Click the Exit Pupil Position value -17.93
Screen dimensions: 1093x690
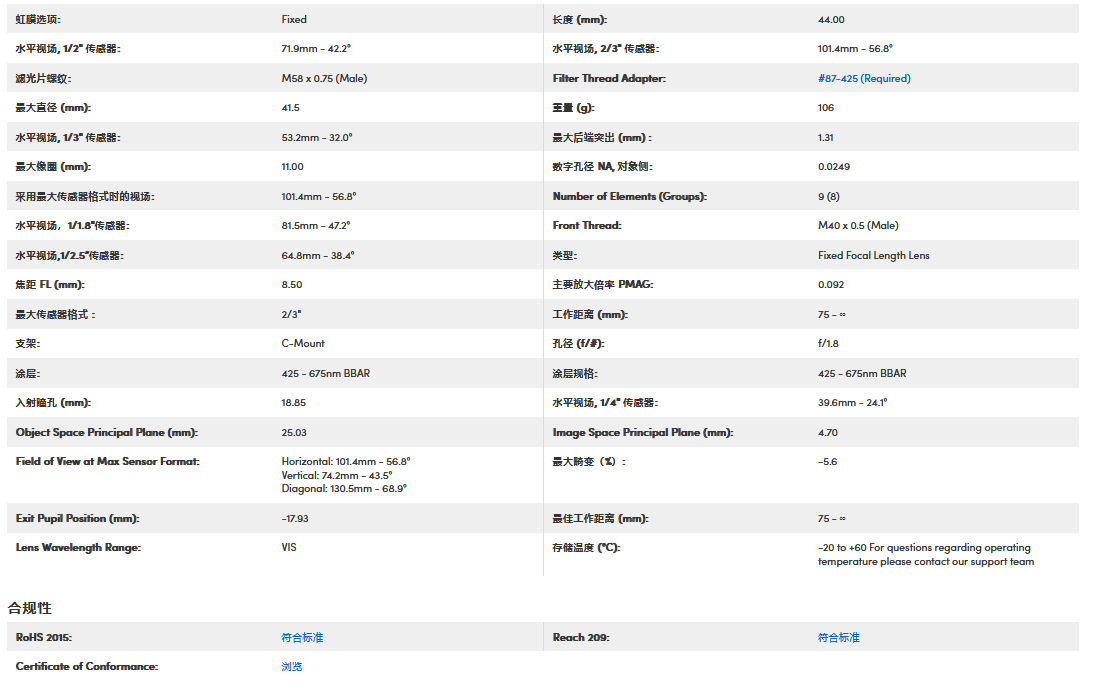click(295, 519)
